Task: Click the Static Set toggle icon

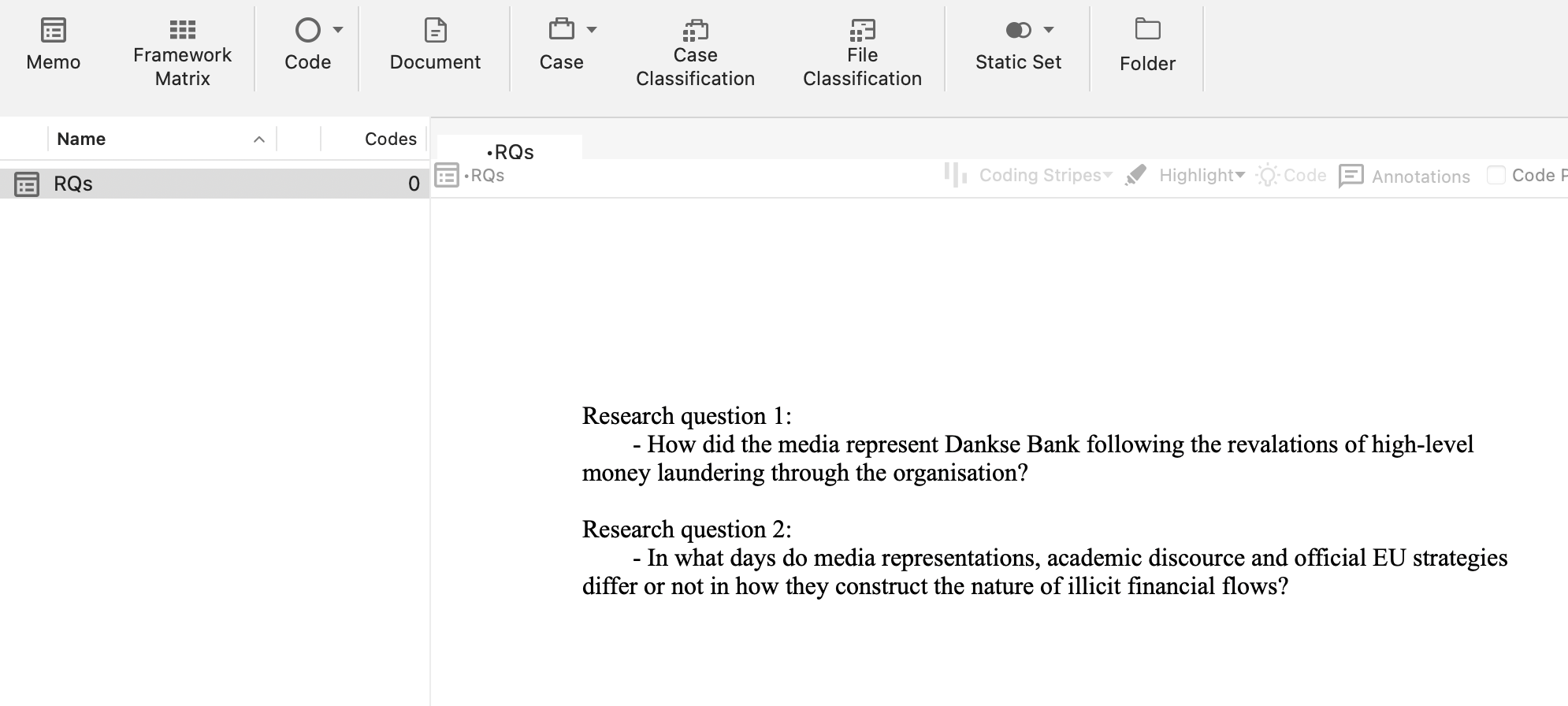Action: [x=1018, y=31]
